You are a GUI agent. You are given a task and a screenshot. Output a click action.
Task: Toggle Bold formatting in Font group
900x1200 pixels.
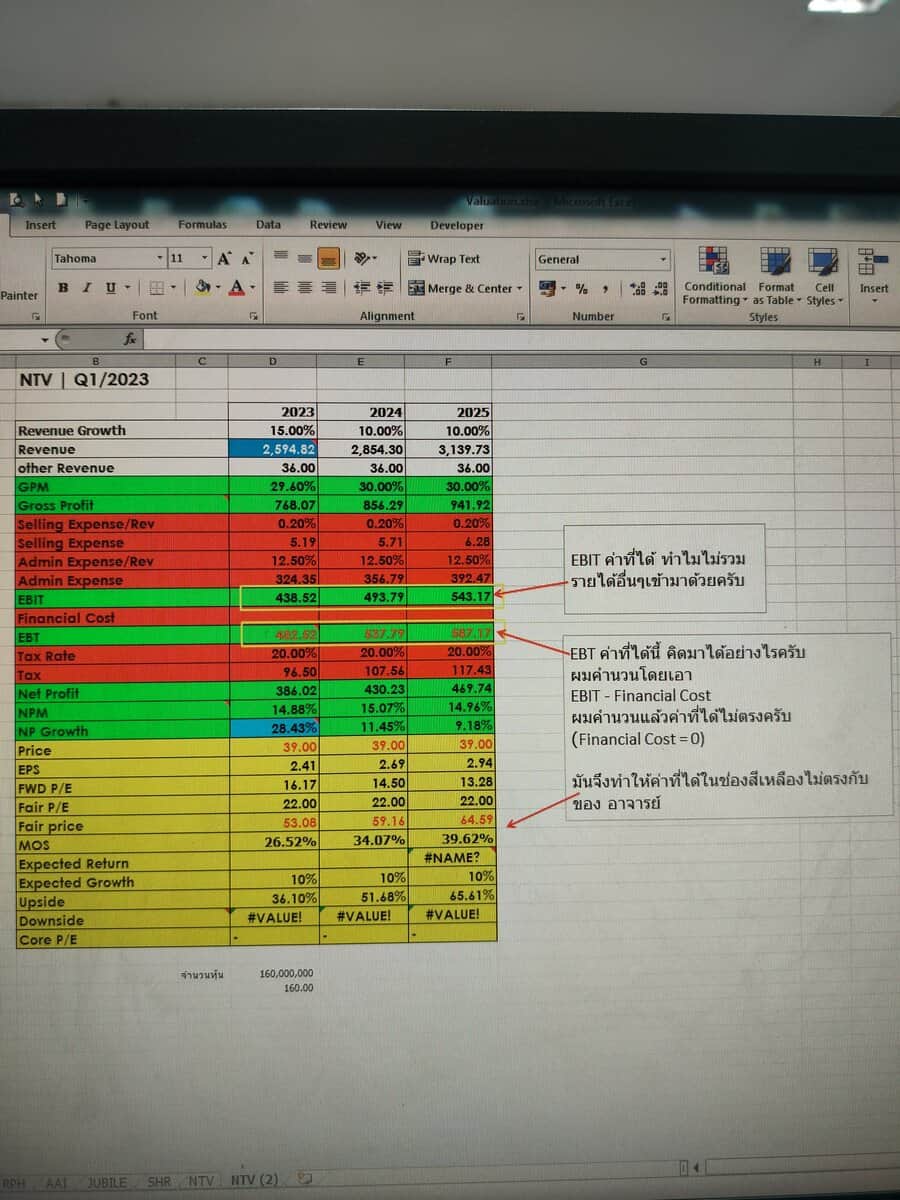pyautogui.click(x=64, y=288)
